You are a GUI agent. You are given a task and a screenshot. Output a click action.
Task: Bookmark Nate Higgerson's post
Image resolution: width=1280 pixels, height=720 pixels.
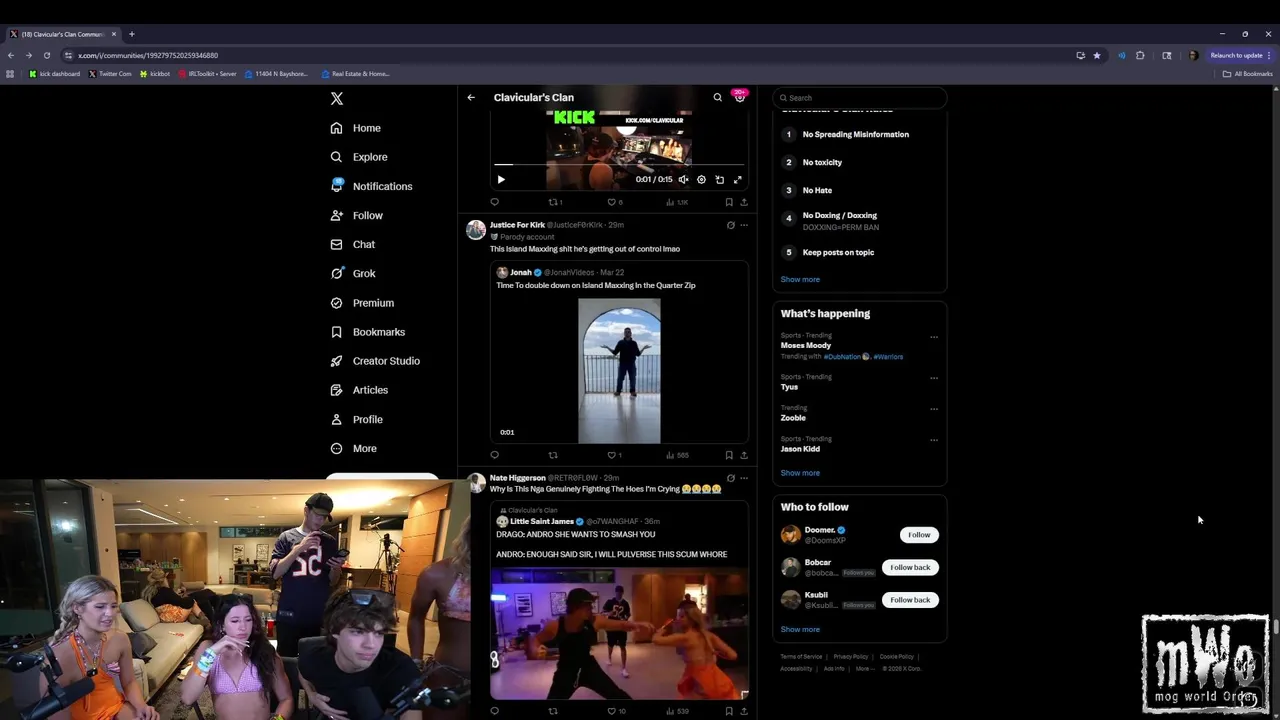(x=729, y=711)
